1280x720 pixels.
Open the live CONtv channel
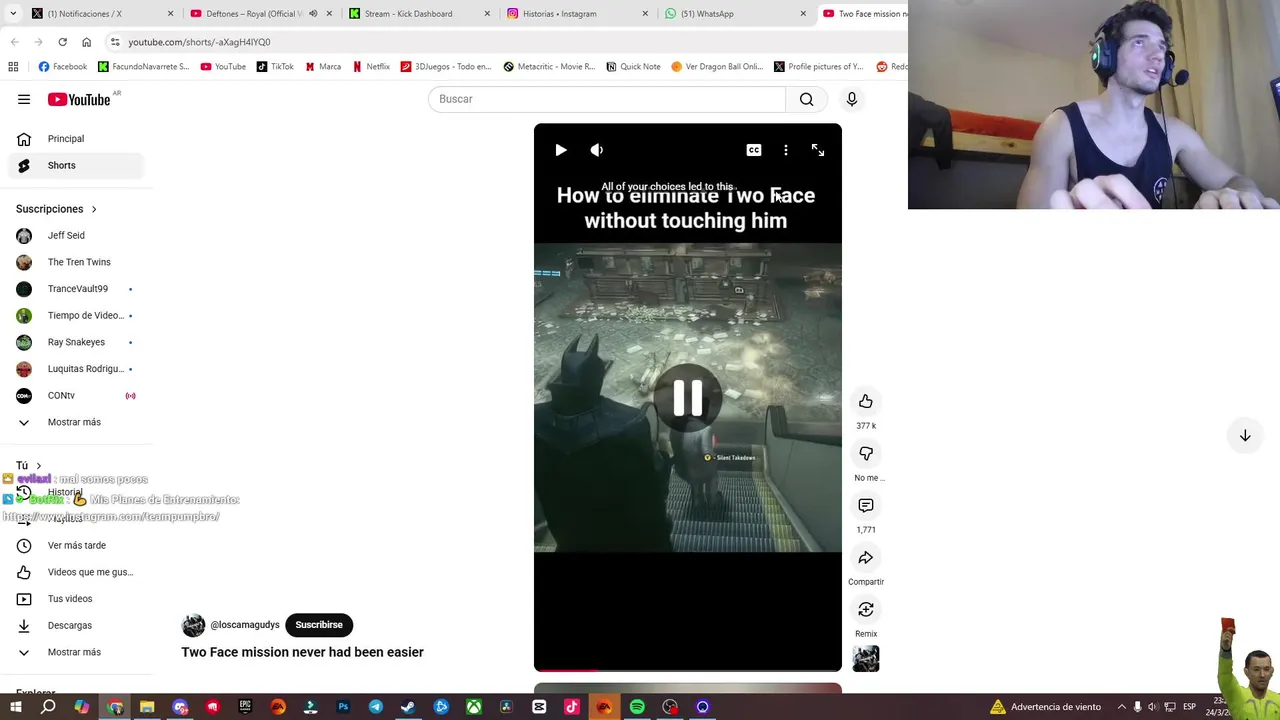[75, 395]
